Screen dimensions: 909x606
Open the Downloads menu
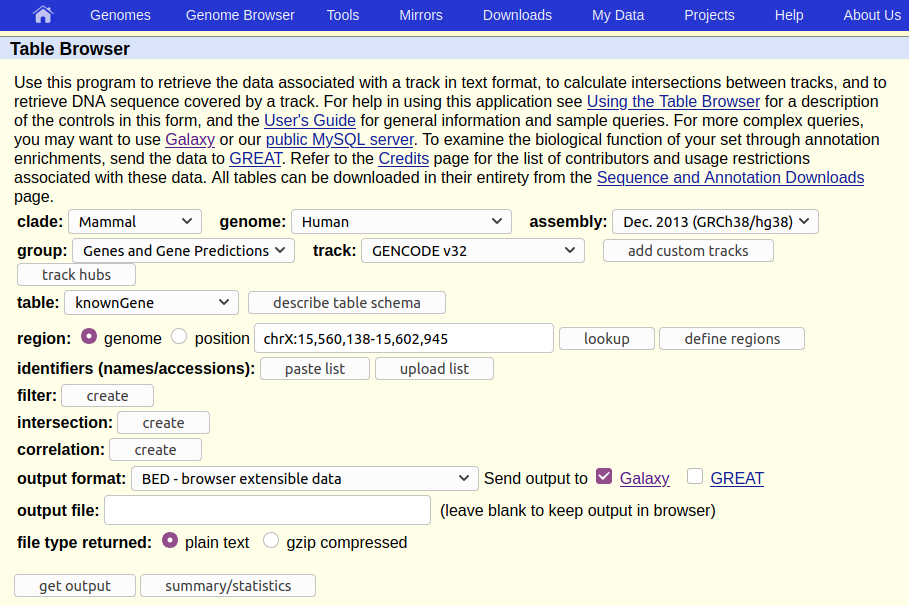point(517,15)
